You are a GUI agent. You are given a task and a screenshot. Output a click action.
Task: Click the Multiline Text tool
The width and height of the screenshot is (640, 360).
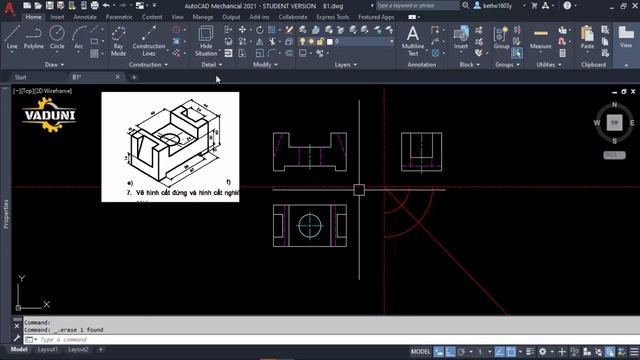pos(413,41)
